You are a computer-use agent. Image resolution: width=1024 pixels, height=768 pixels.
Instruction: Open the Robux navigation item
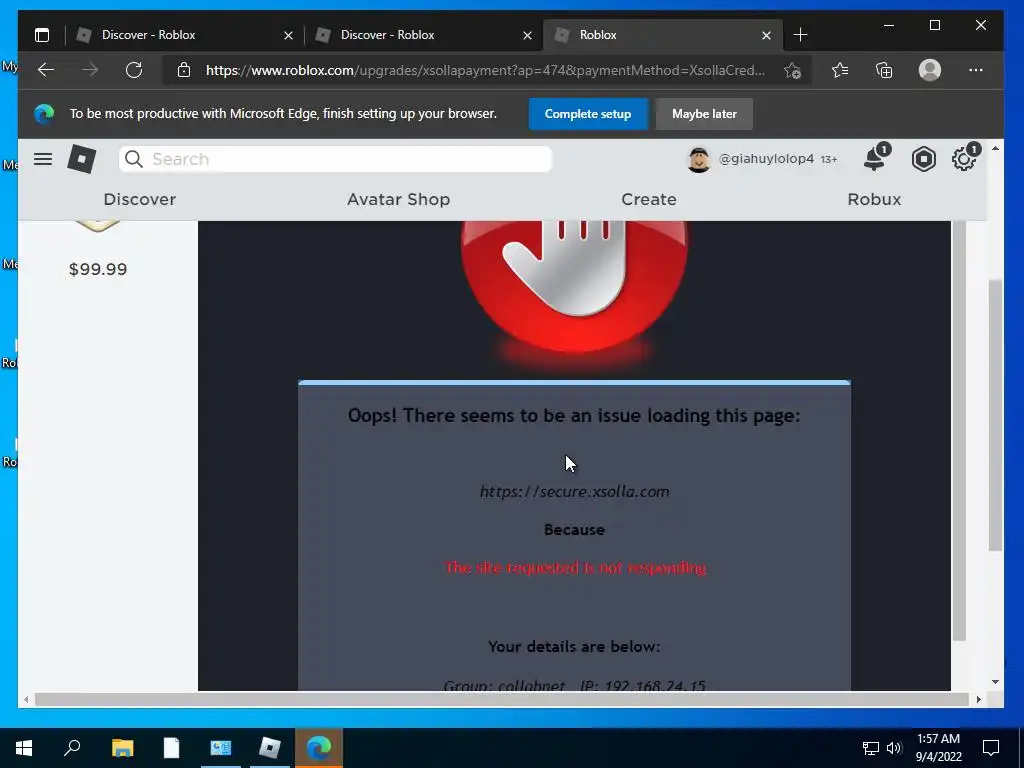tap(874, 199)
